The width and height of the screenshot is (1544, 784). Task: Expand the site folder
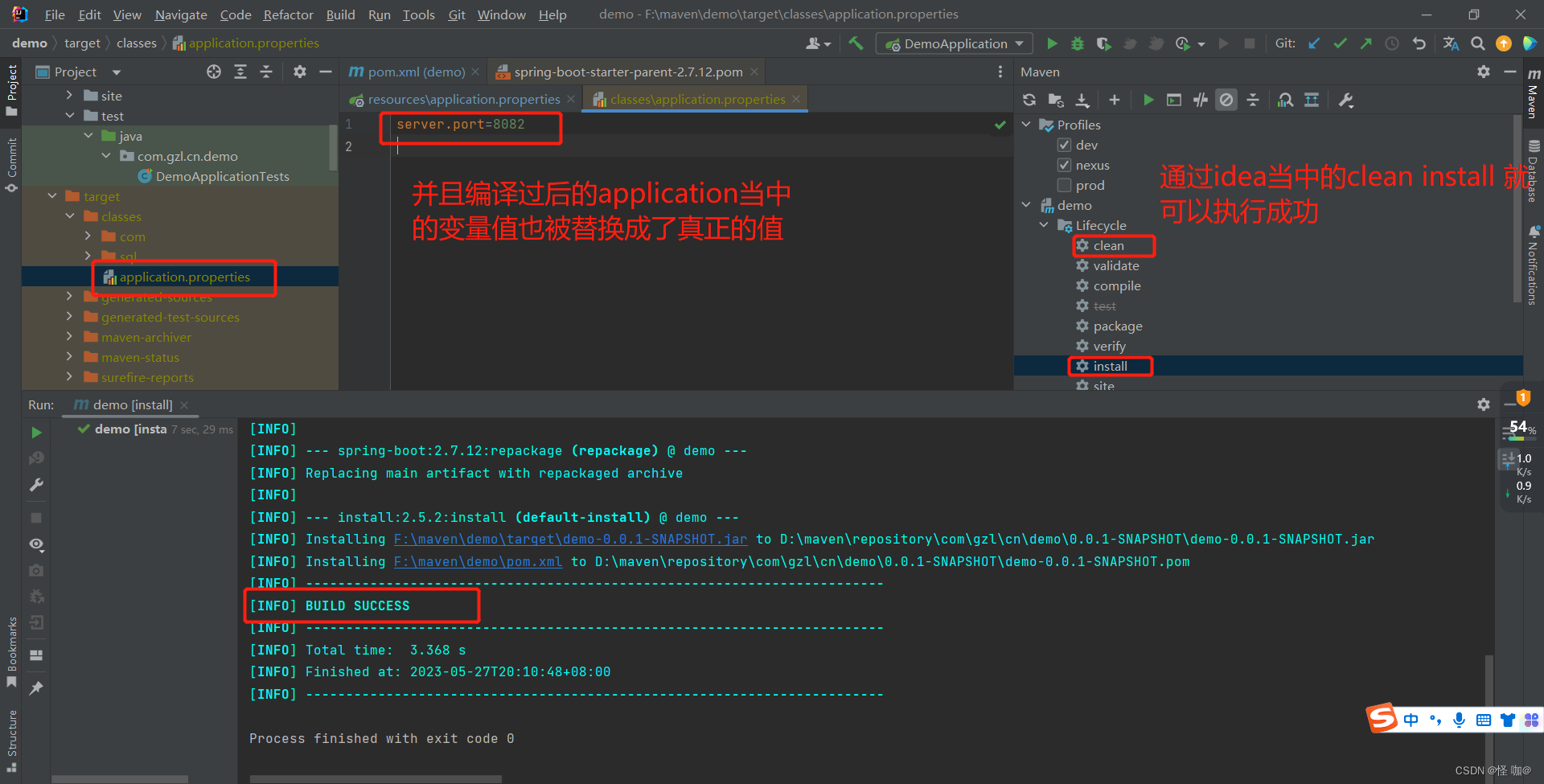69,96
